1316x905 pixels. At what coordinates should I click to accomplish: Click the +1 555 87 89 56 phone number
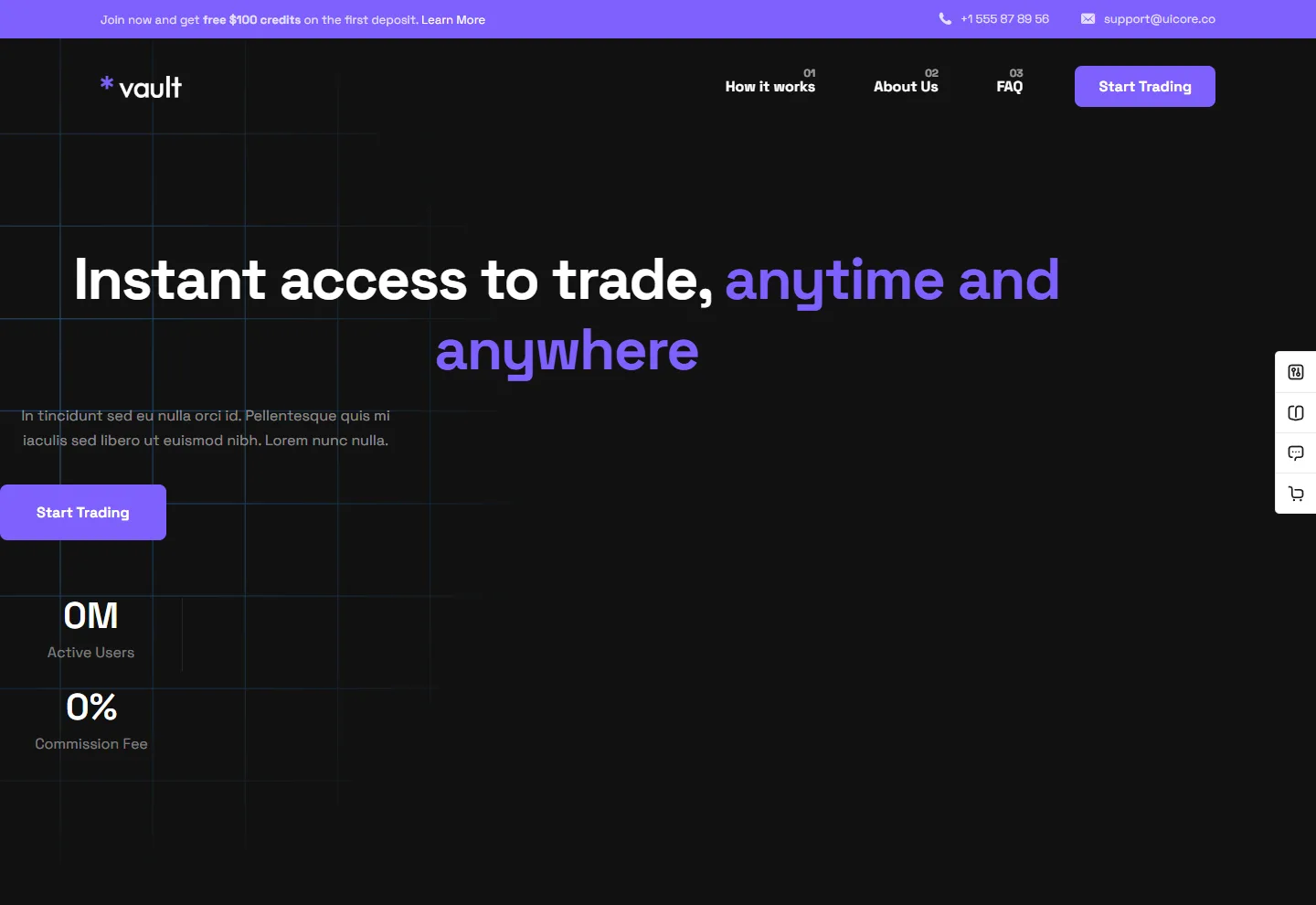tap(1004, 18)
